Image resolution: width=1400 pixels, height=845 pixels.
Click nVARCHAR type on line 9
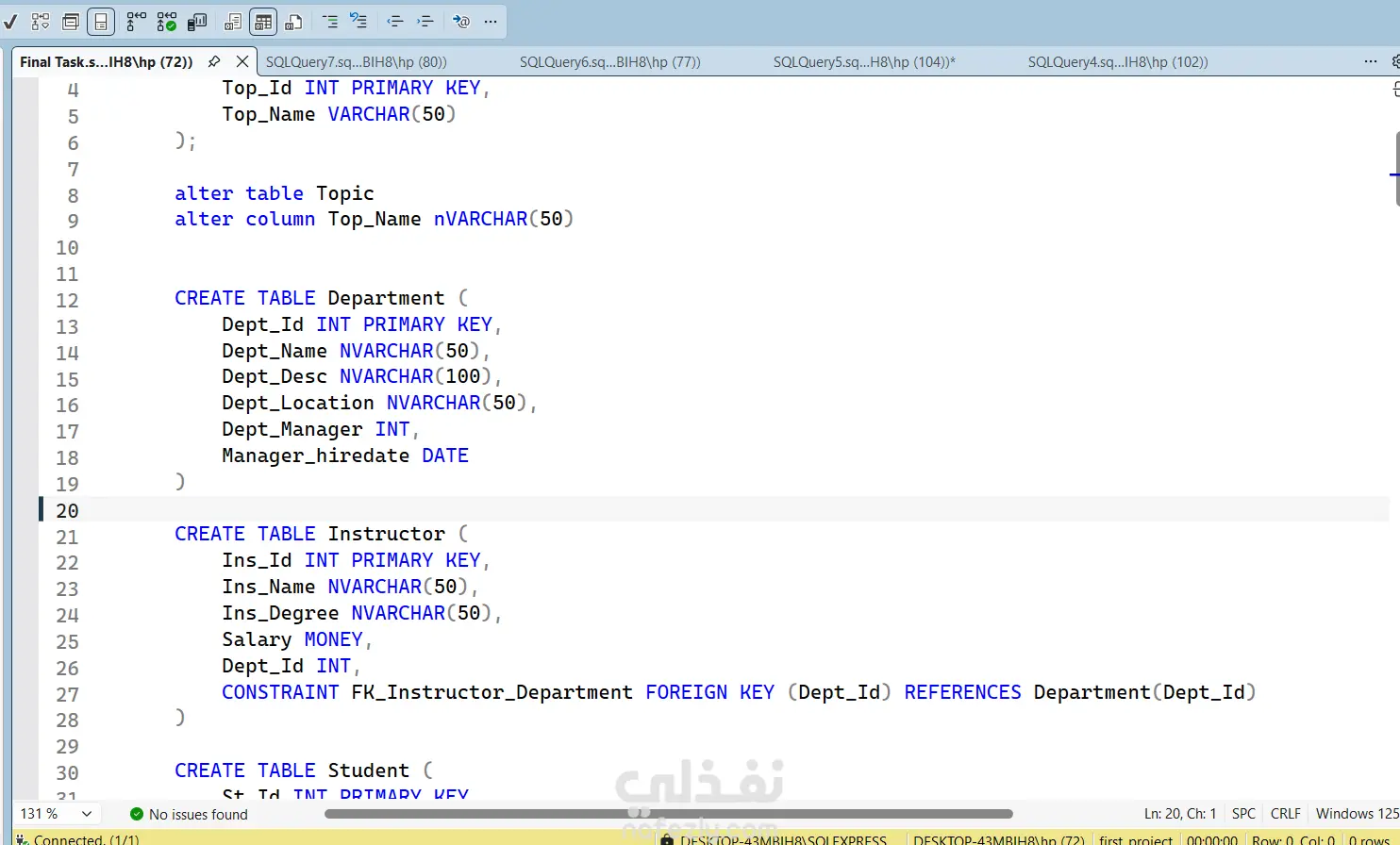(x=481, y=219)
